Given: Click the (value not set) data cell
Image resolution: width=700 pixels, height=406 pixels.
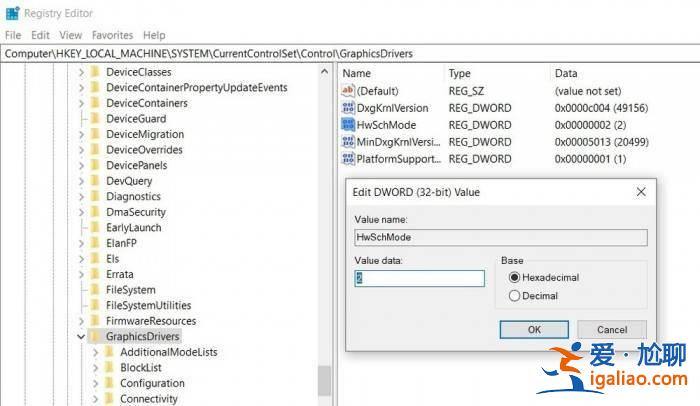Looking at the screenshot, I should [588, 91].
